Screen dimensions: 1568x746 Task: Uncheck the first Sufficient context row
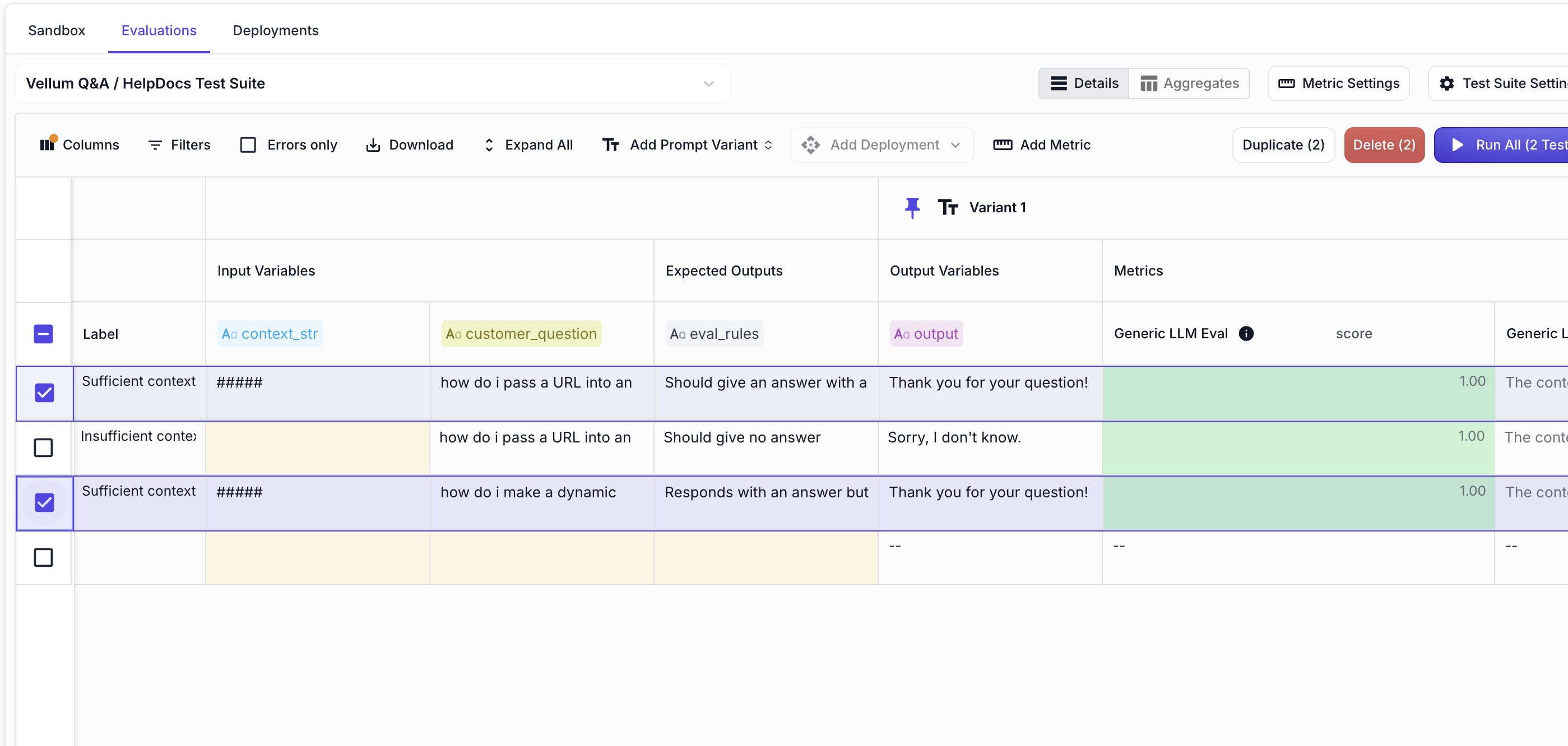pos(44,393)
